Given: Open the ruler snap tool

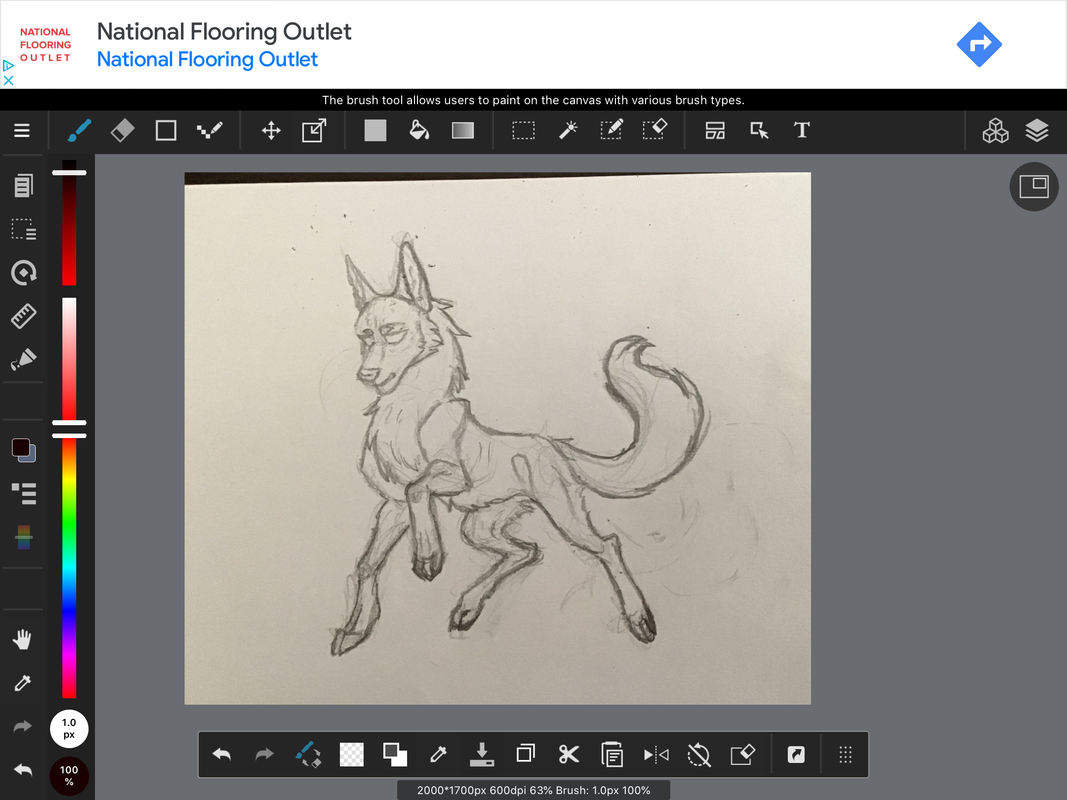Looking at the screenshot, I should (x=23, y=316).
